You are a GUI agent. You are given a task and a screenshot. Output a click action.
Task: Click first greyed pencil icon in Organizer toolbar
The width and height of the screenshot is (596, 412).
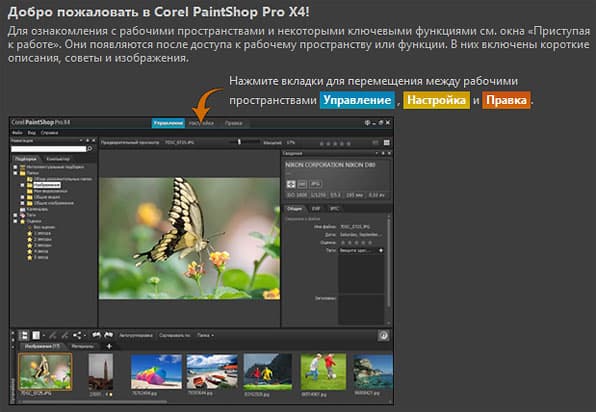pyautogui.click(x=53, y=335)
